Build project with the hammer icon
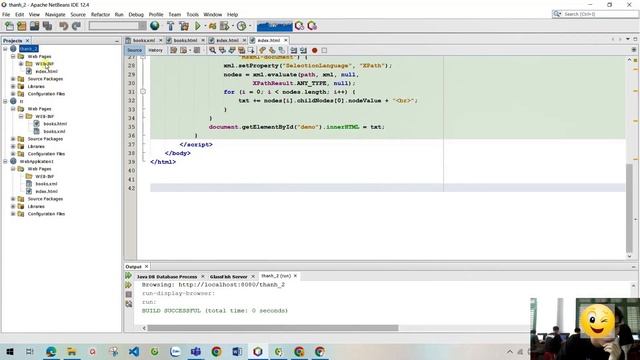The height and width of the screenshot is (360, 640). [171, 26]
